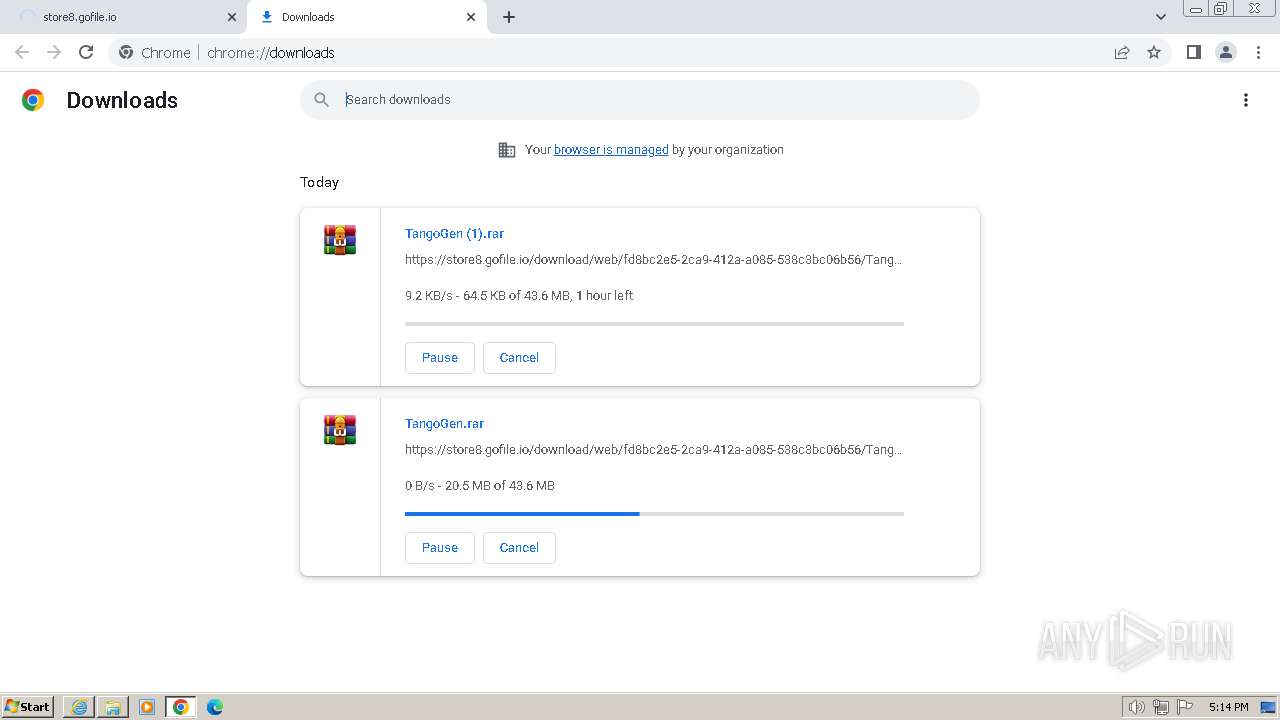Click the source URL of TangoGen.rar

653,450
